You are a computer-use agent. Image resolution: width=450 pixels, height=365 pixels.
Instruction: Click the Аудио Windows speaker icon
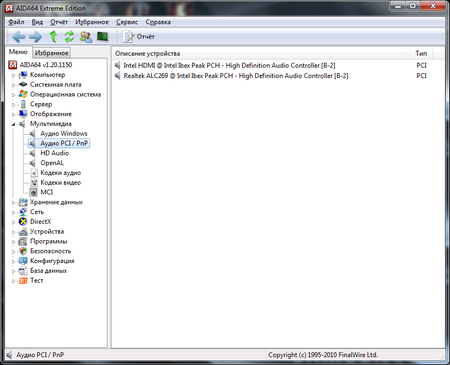(32, 134)
